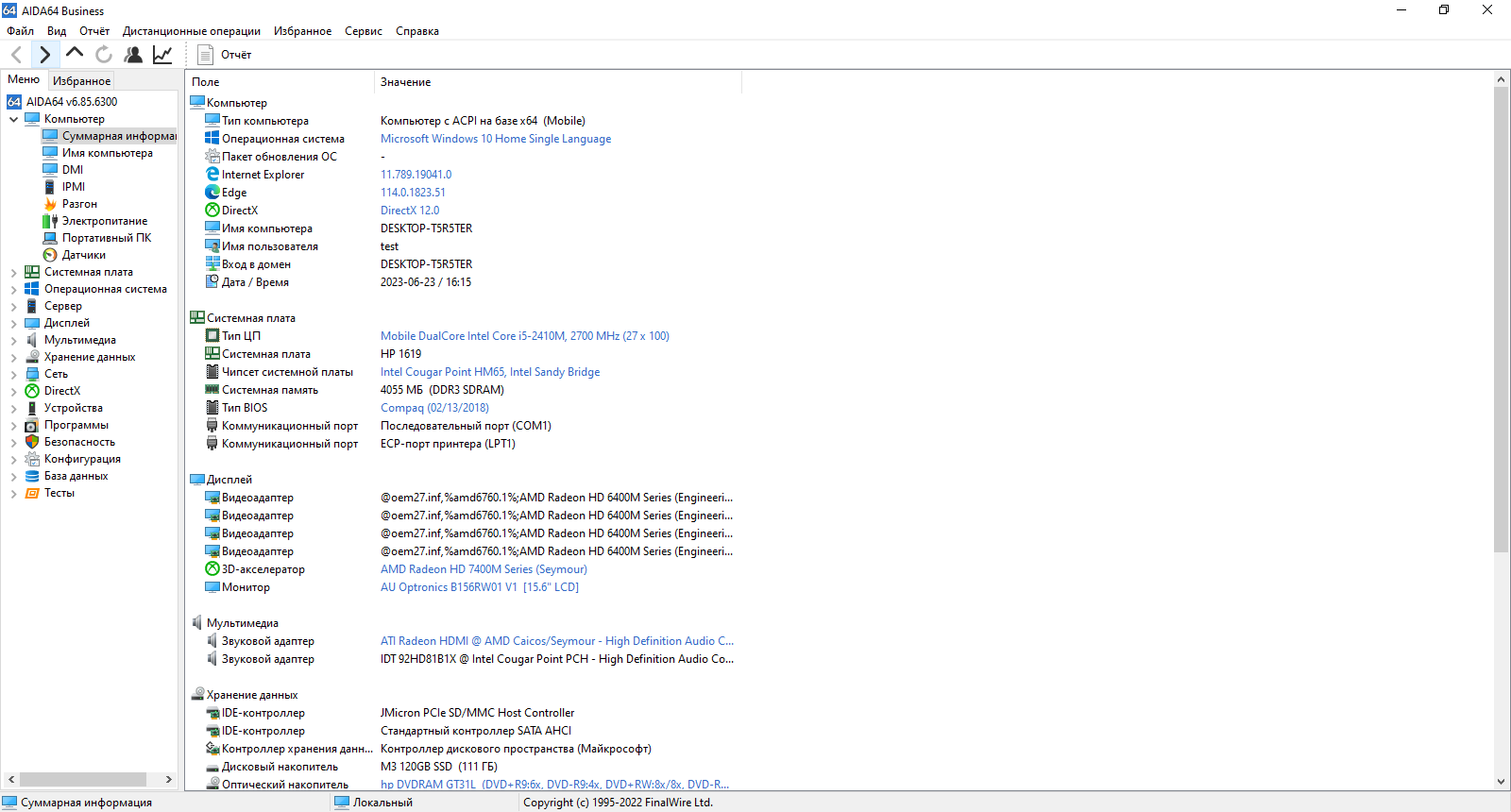Click the Up level arrow icon

click(75, 54)
